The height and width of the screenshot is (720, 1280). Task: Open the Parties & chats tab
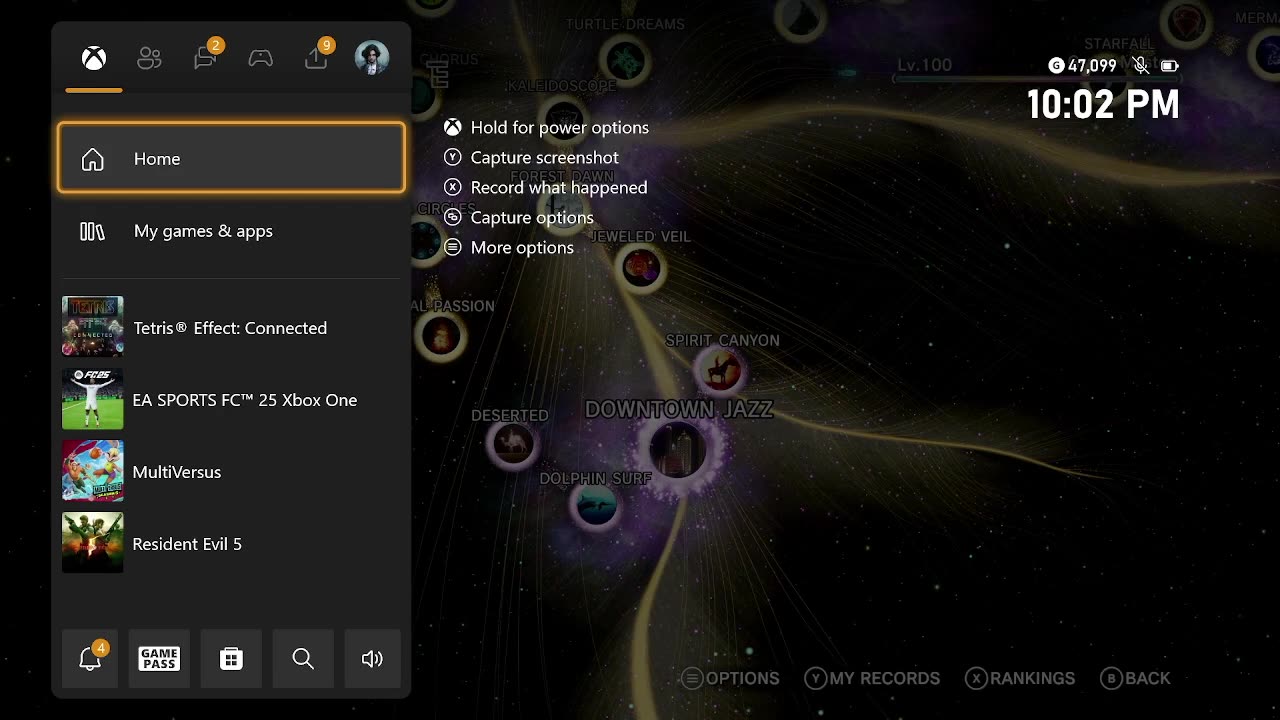[x=206, y=57]
